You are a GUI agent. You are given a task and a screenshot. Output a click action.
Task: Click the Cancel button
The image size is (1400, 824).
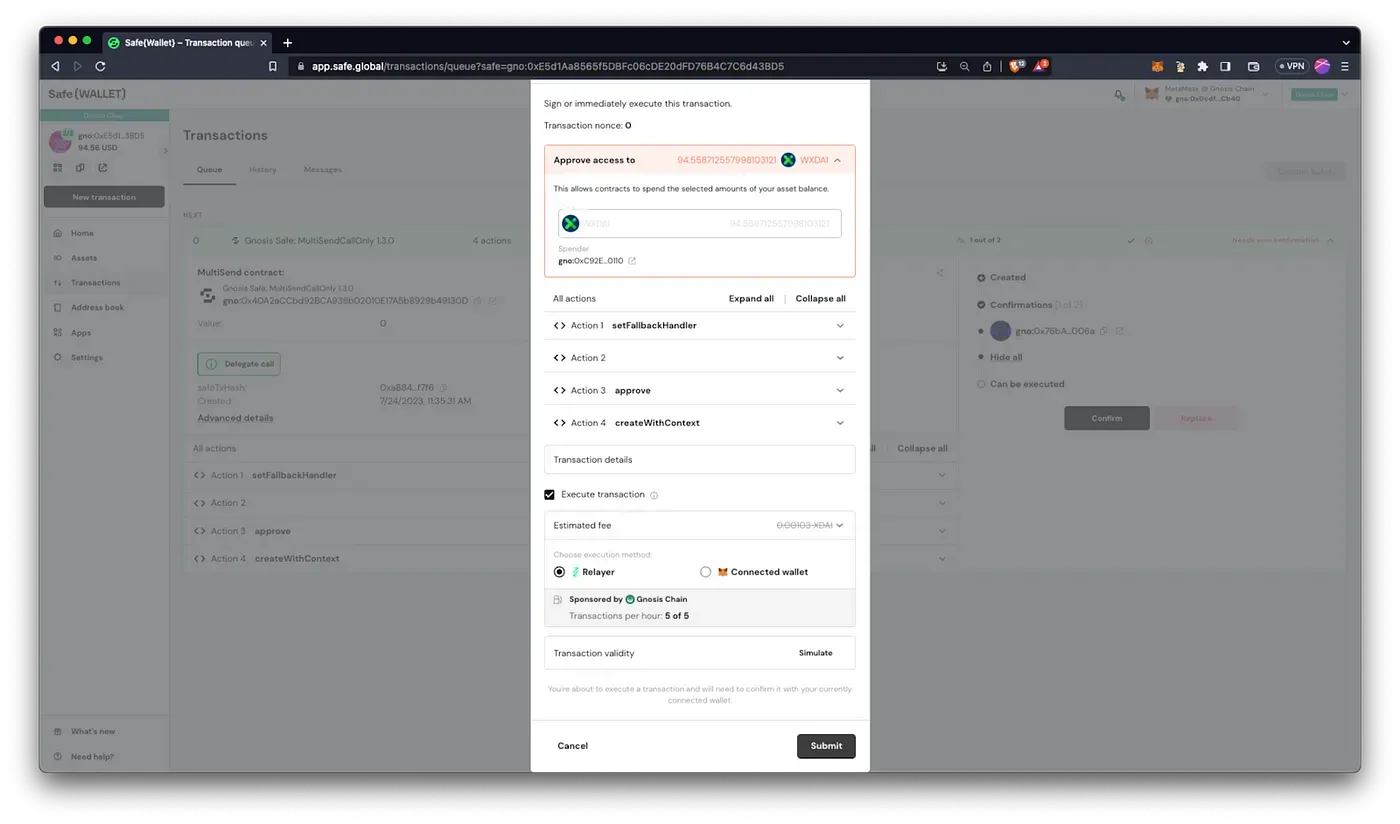[573, 746]
